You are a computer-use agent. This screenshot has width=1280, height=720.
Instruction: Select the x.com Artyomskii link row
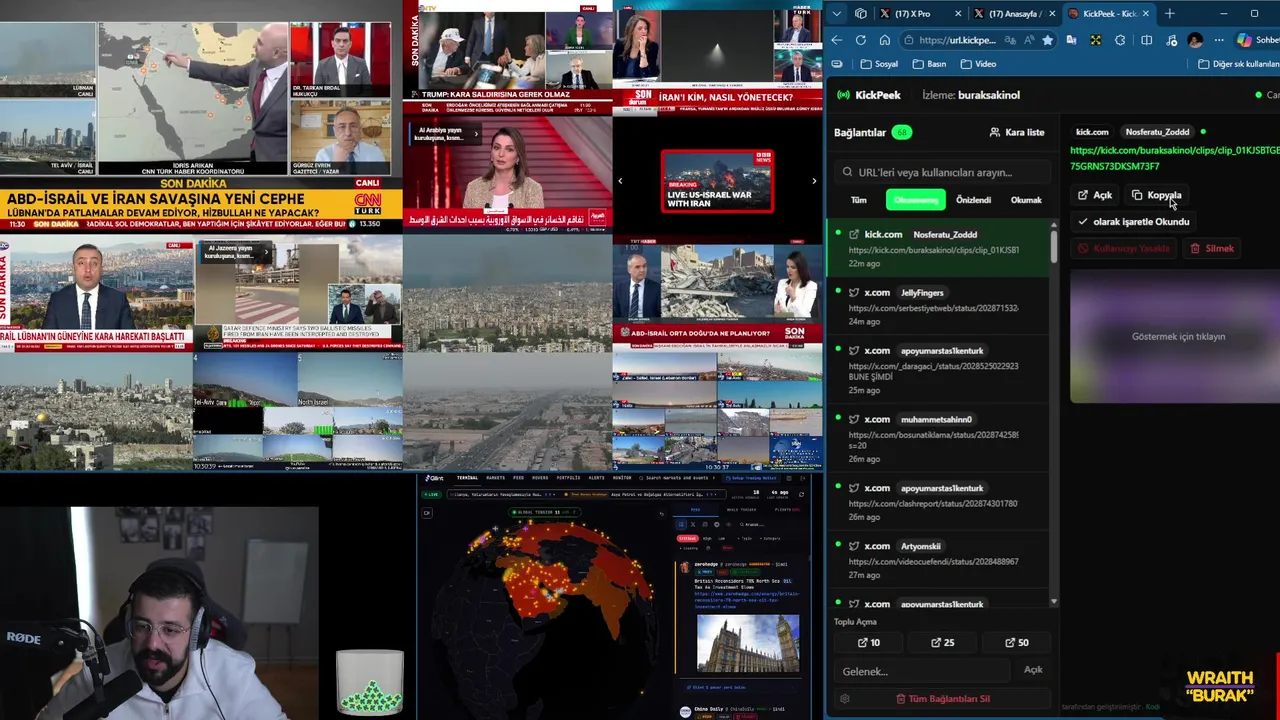(x=938, y=559)
